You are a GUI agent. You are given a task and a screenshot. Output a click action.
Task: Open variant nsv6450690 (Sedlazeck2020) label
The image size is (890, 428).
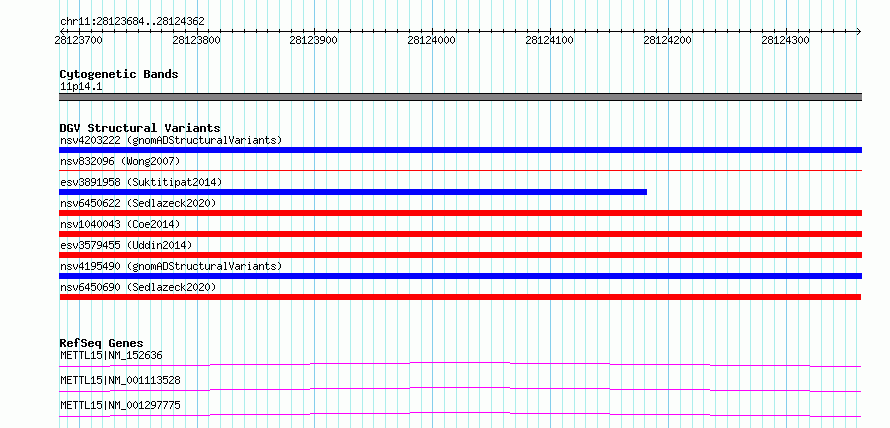138,287
